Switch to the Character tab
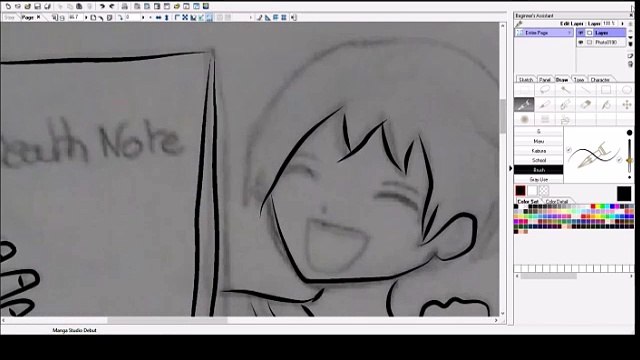This screenshot has height=360, width=640. point(600,80)
